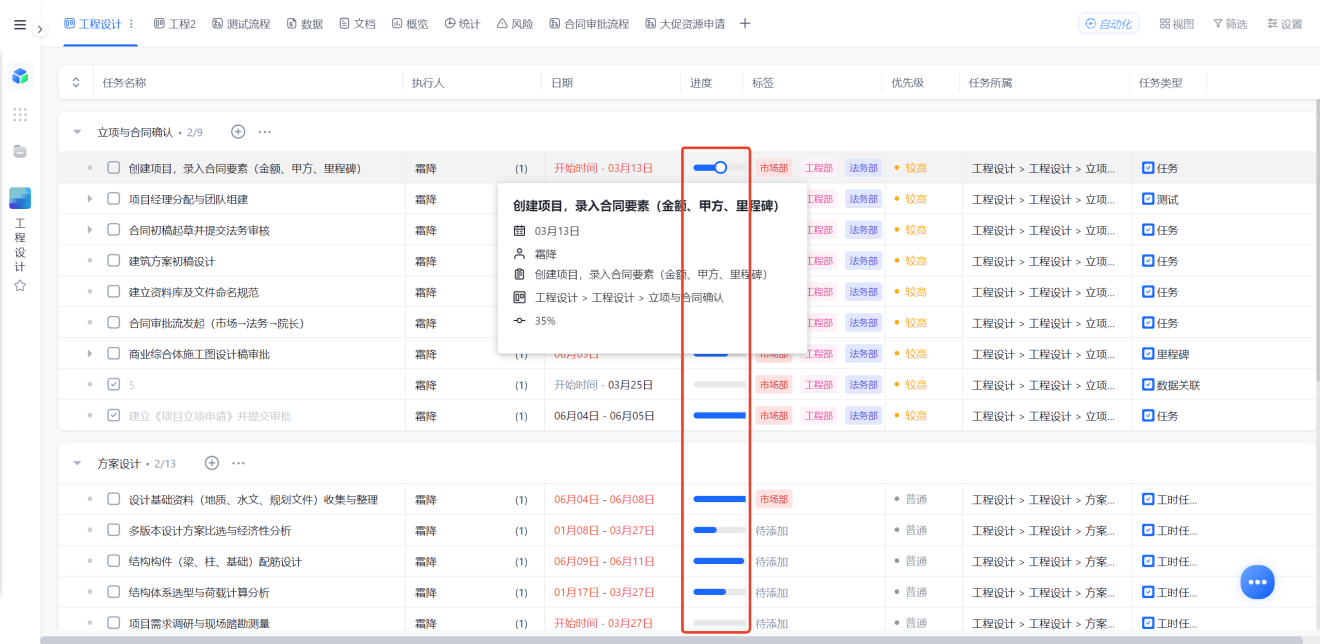This screenshot has width=1320, height=644.
Task: Click progress bar of 结构体系选型与荷载计算分析
Action: click(719, 592)
